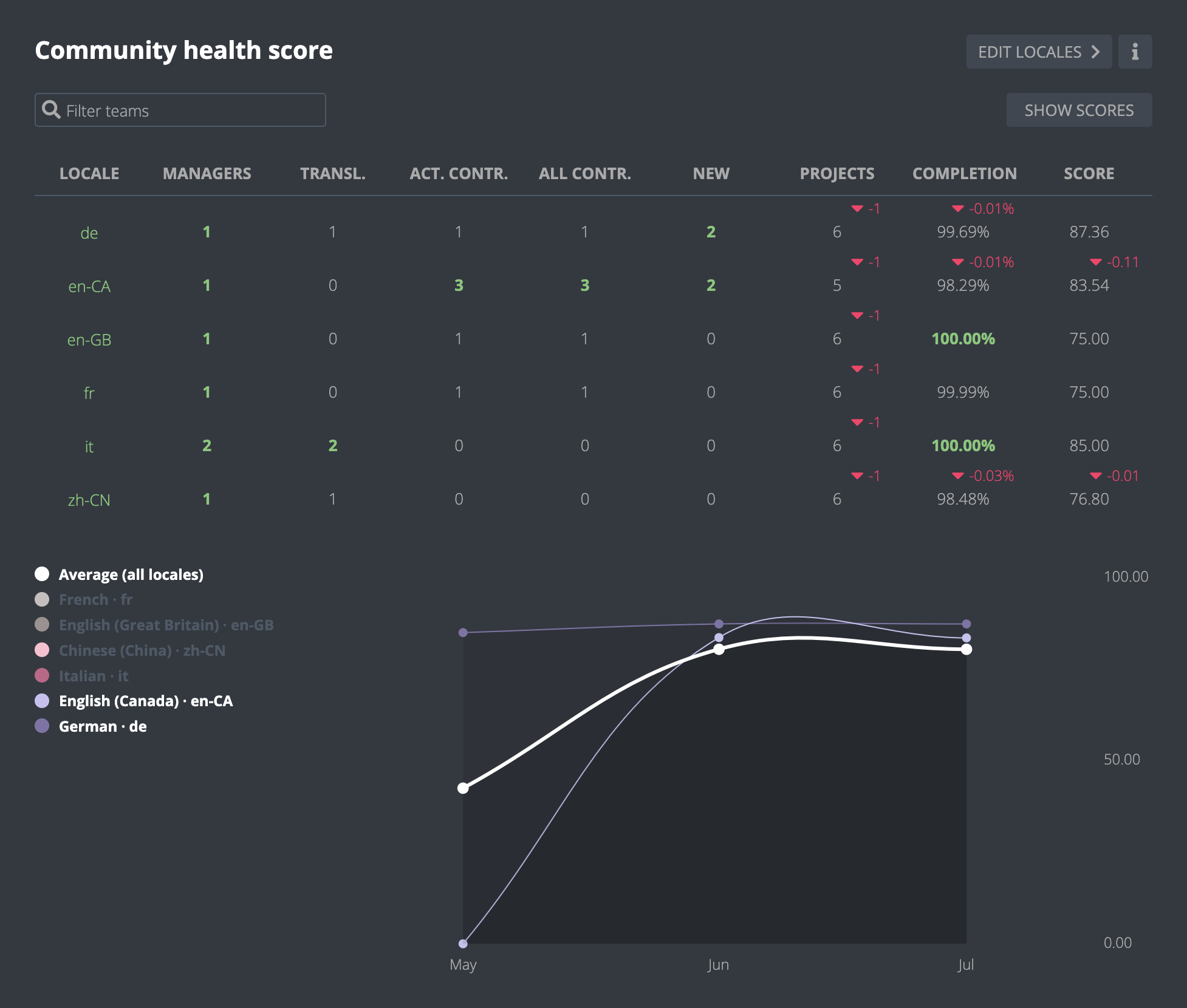This screenshot has height=1008, width=1187.
Task: Click the May axis label
Action: (x=463, y=965)
